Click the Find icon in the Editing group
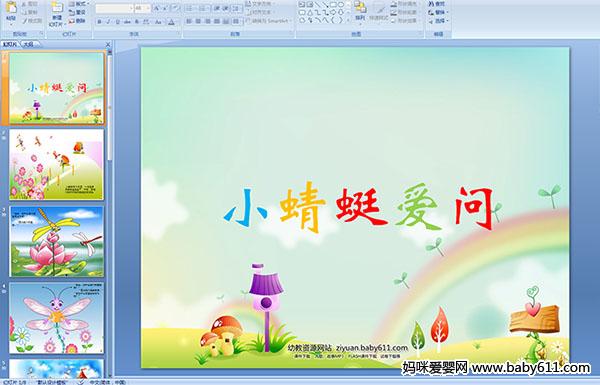Viewport: 600px width, 385px height. click(437, 4)
